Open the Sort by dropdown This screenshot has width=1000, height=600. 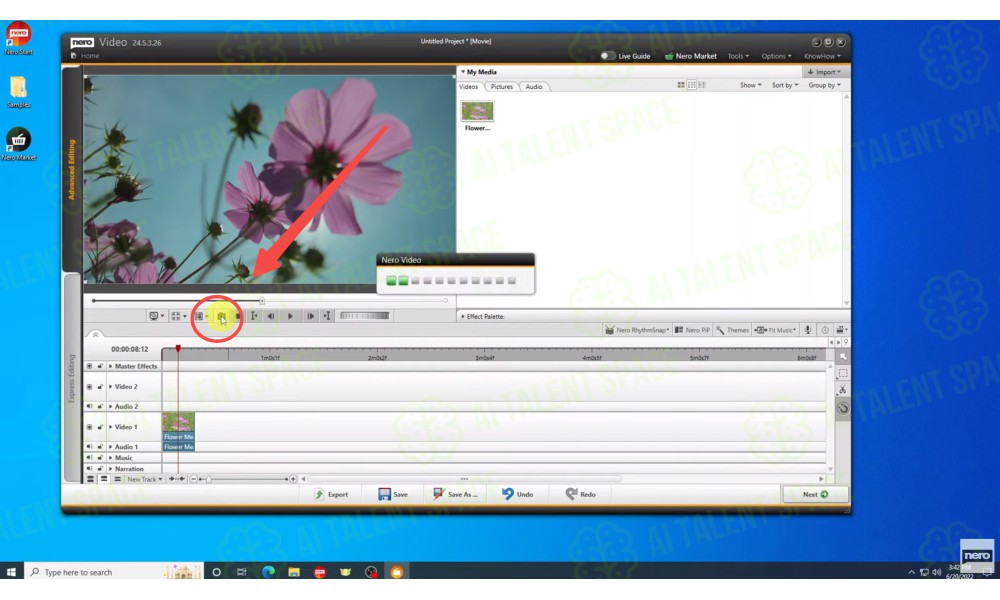[784, 85]
